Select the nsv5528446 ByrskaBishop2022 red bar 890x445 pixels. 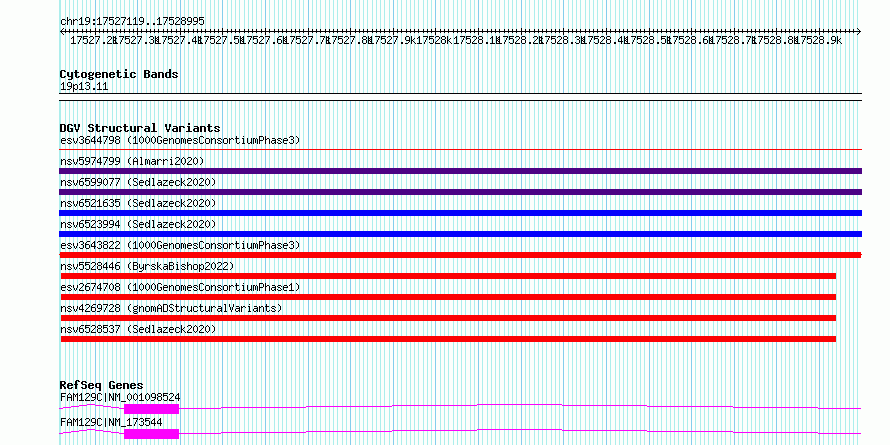[448, 276]
